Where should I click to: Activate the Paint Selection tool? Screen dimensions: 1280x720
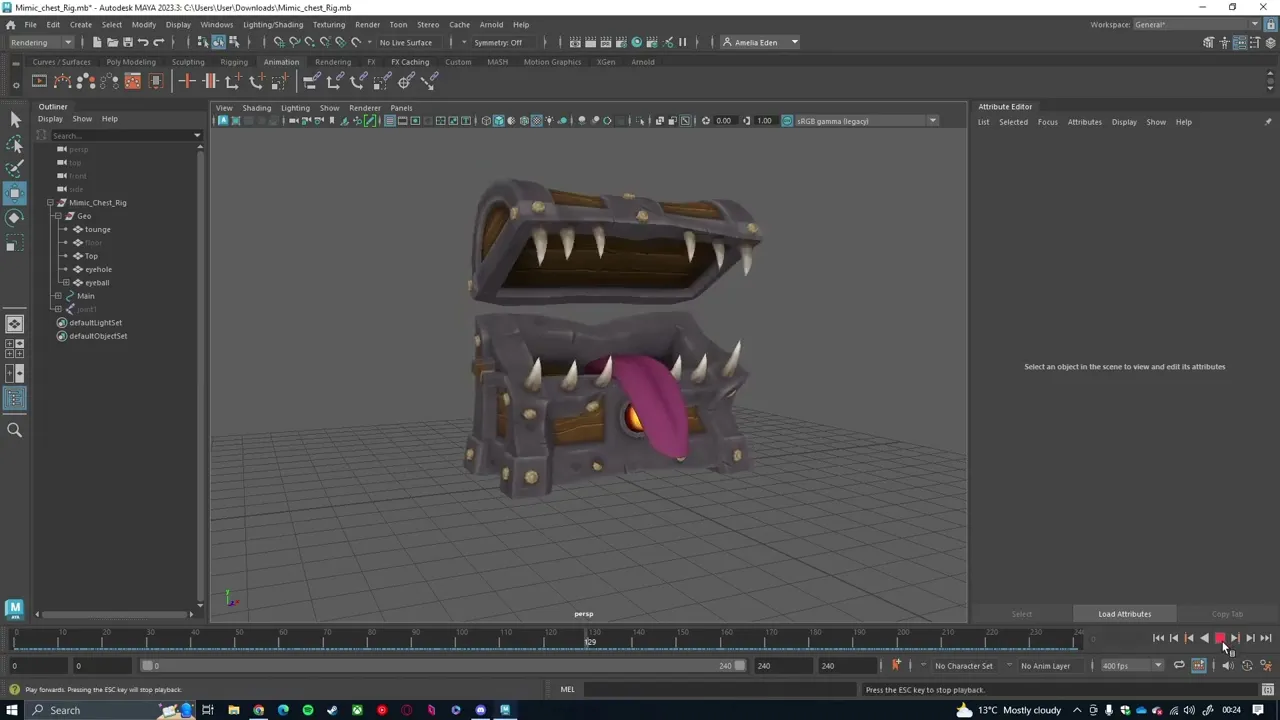15,169
